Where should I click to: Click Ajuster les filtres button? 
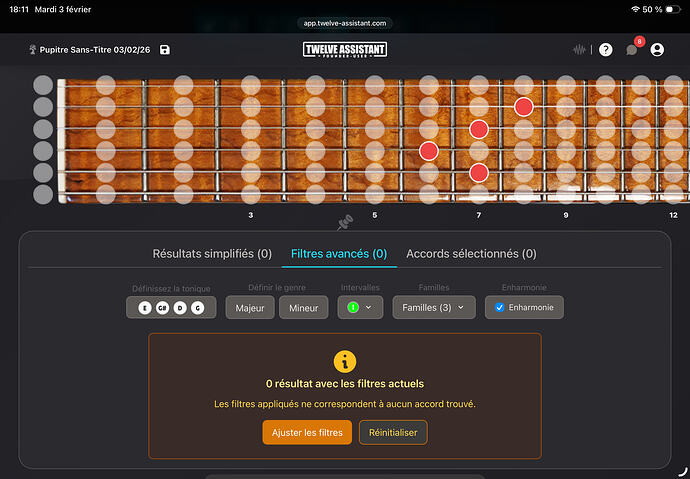307,432
